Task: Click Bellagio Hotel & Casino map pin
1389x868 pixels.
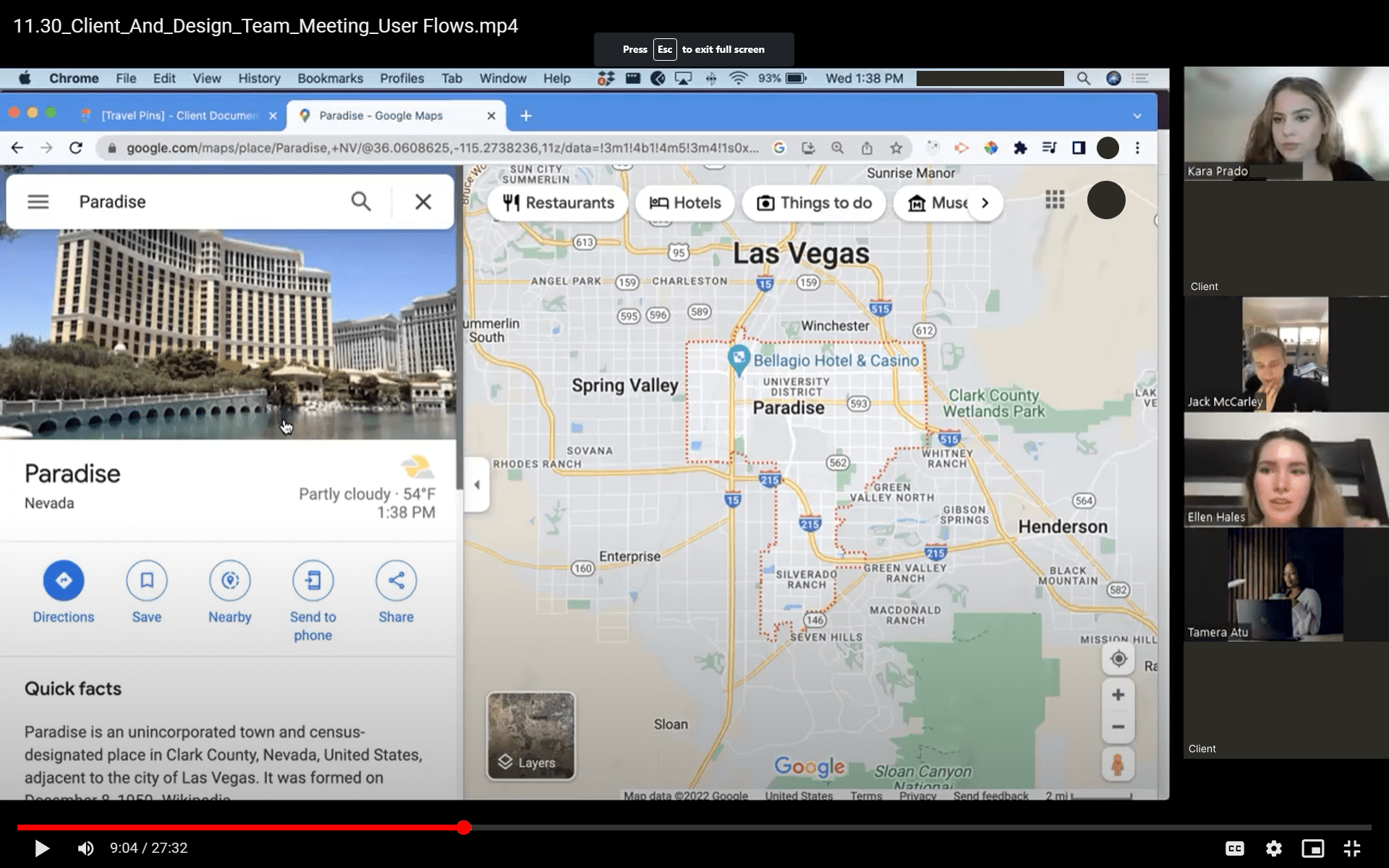Action: 738,359
